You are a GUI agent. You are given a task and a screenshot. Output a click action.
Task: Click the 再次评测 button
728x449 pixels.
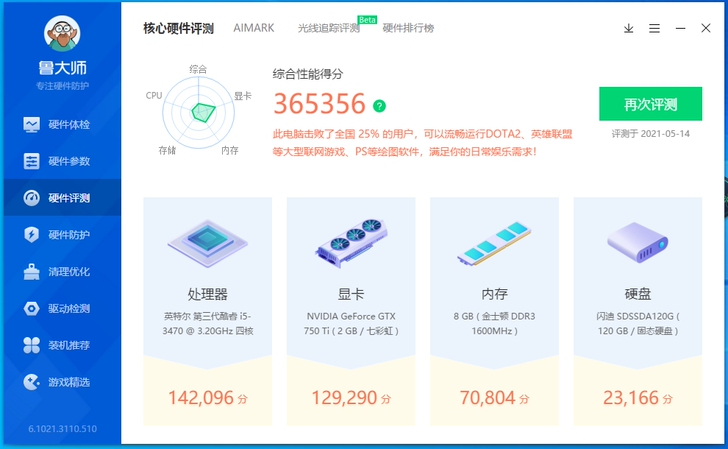coord(650,104)
